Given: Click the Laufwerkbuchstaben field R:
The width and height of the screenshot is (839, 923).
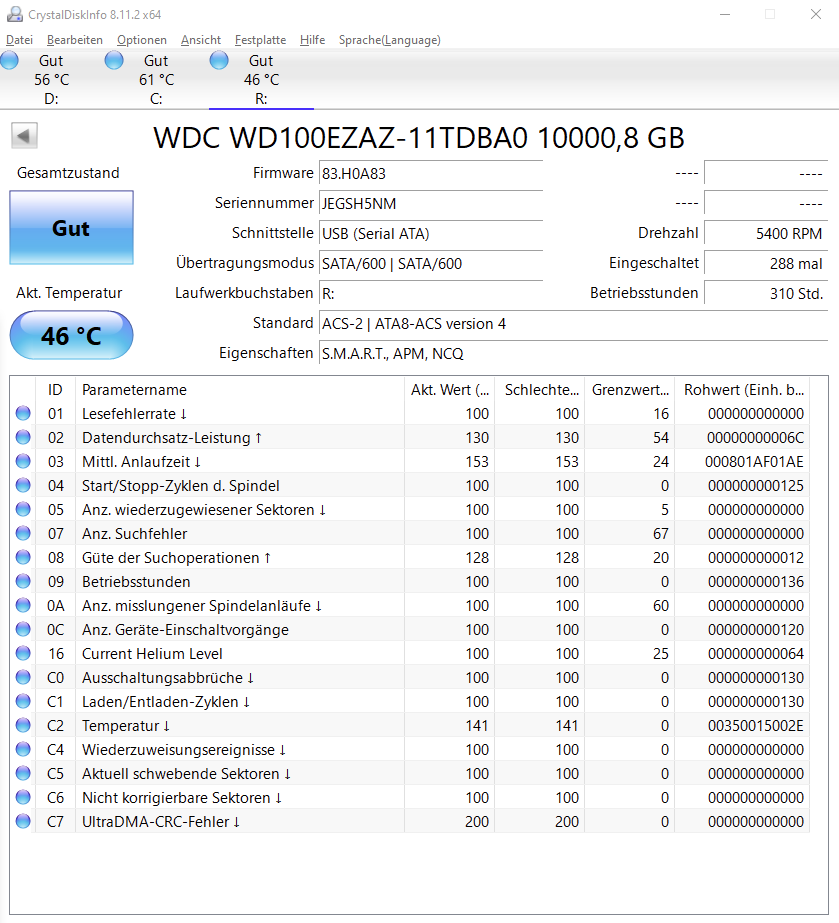Looking at the screenshot, I should click(431, 294).
